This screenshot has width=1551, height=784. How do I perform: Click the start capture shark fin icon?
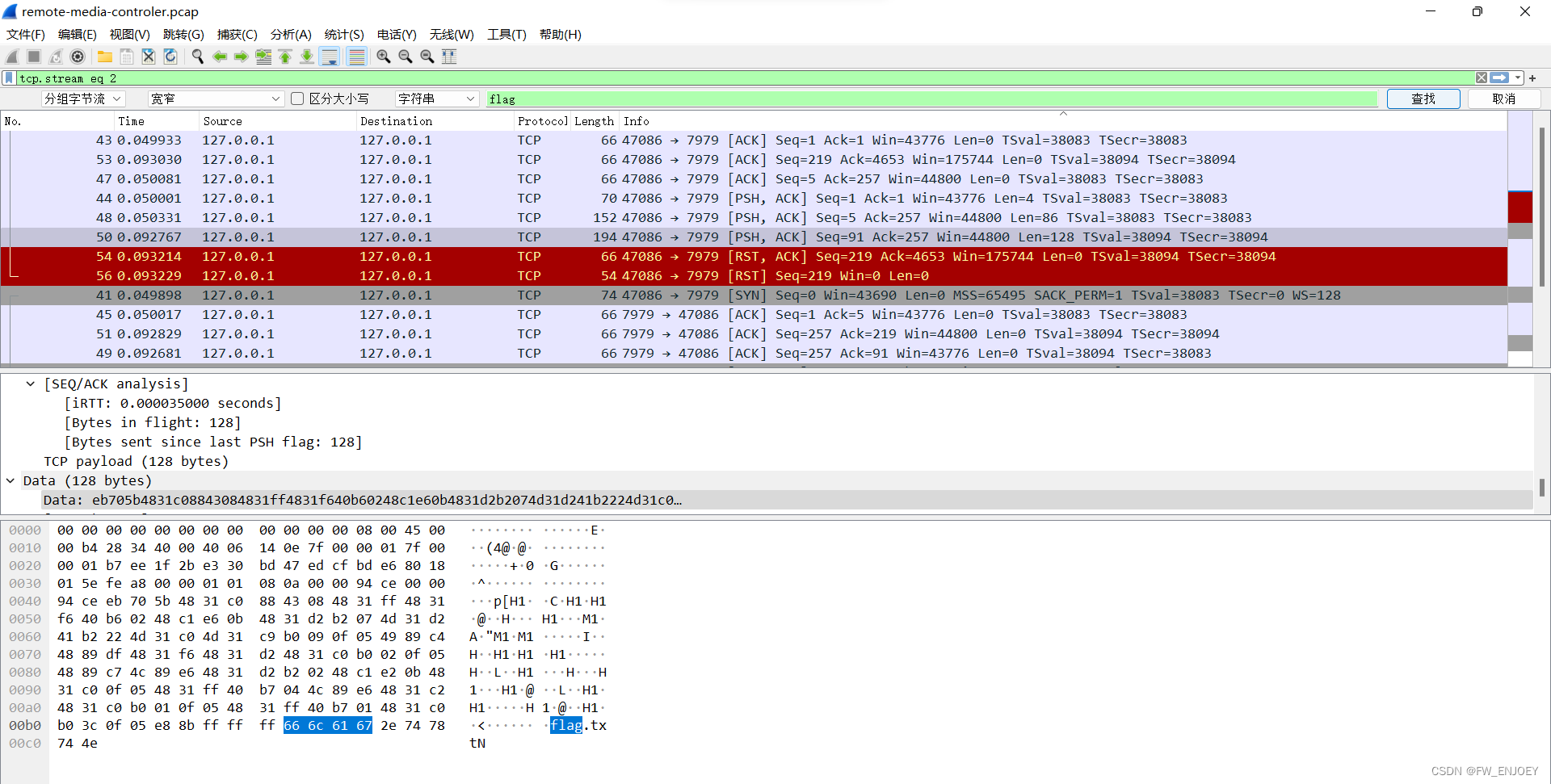click(12, 57)
